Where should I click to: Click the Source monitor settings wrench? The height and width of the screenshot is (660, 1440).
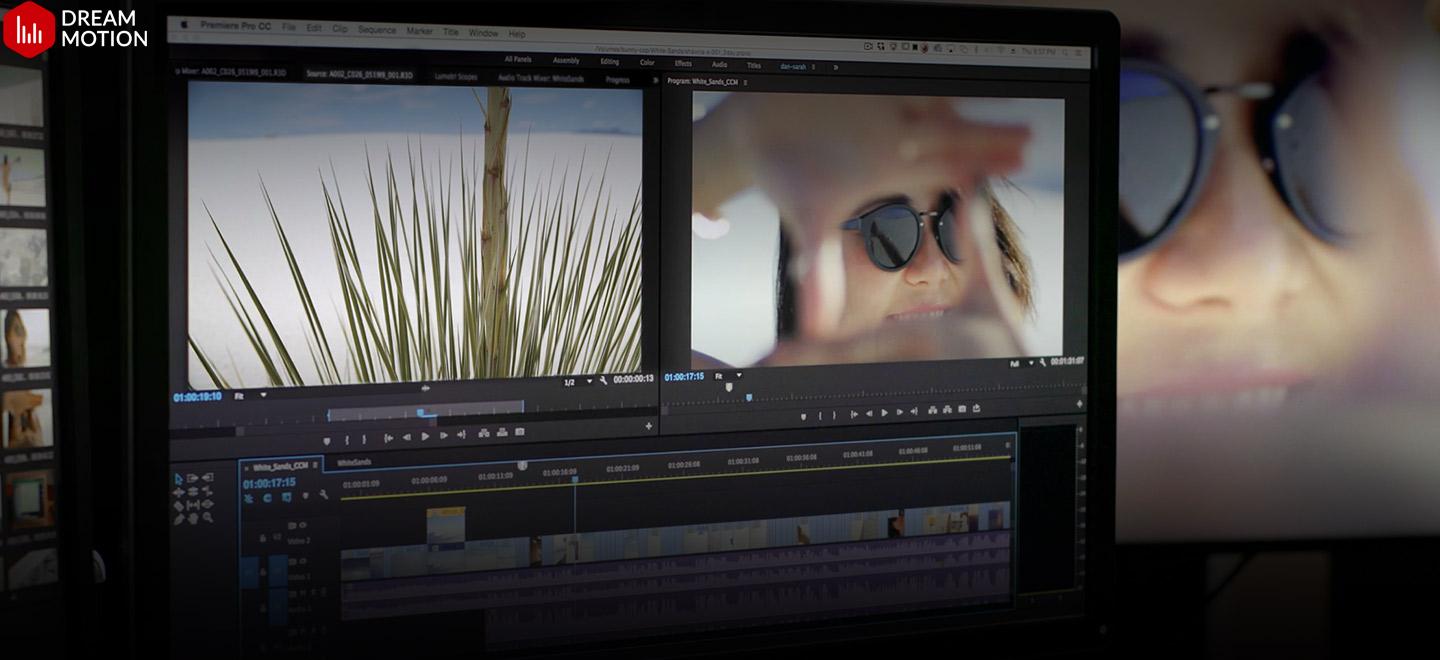click(603, 380)
